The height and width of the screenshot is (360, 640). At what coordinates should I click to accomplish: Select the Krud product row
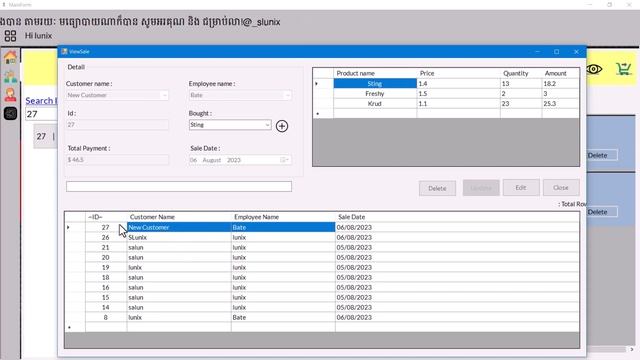[x=446, y=104]
